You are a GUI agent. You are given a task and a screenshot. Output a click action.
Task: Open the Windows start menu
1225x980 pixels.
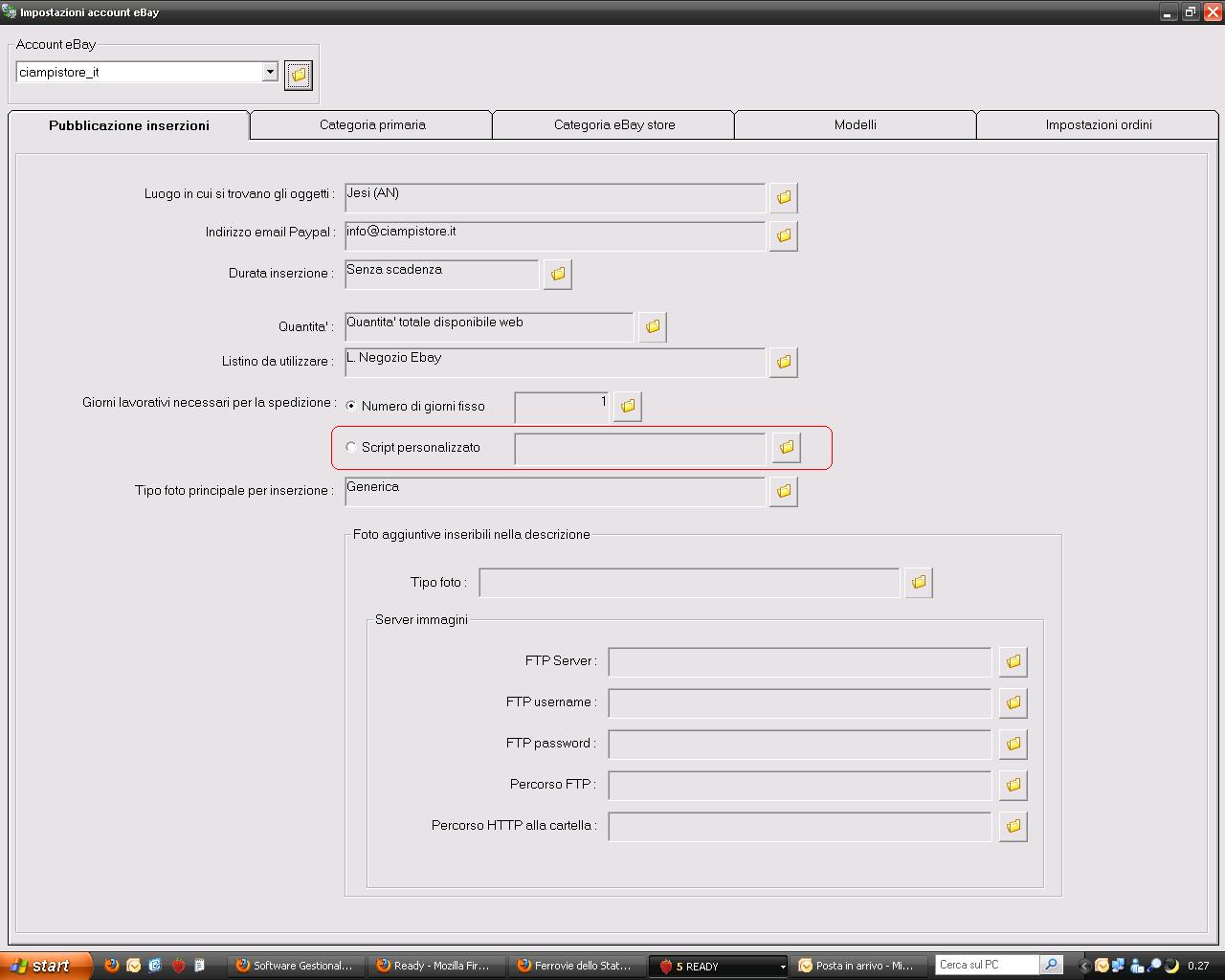pyautogui.click(x=46, y=966)
